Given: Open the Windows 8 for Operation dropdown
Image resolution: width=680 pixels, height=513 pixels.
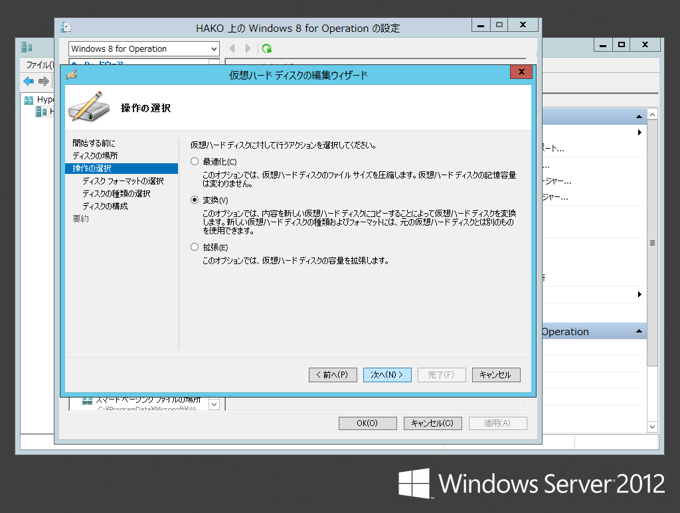Looking at the screenshot, I should 144,49.
